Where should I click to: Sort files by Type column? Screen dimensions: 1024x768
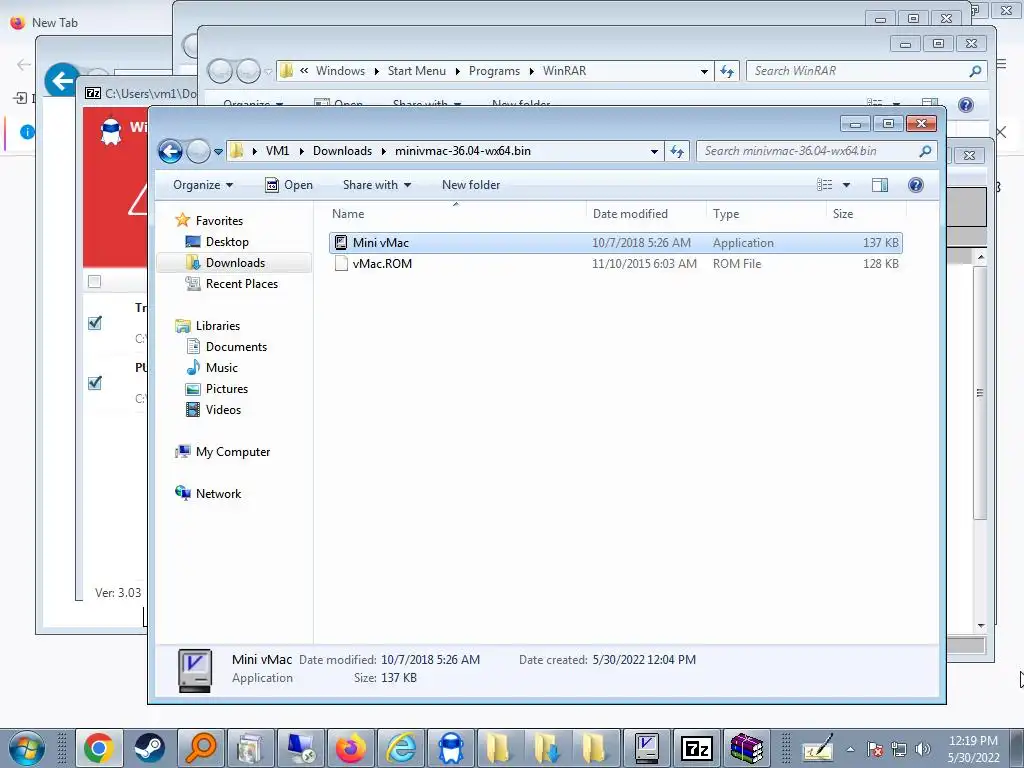pyautogui.click(x=766, y=214)
